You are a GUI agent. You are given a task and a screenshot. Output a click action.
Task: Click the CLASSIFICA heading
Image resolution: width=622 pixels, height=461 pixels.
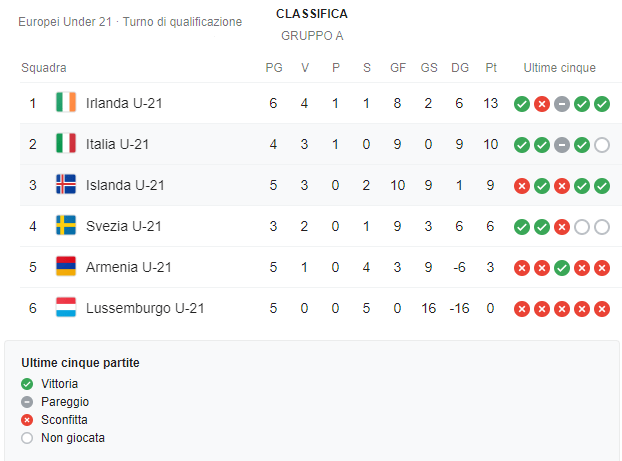click(312, 14)
